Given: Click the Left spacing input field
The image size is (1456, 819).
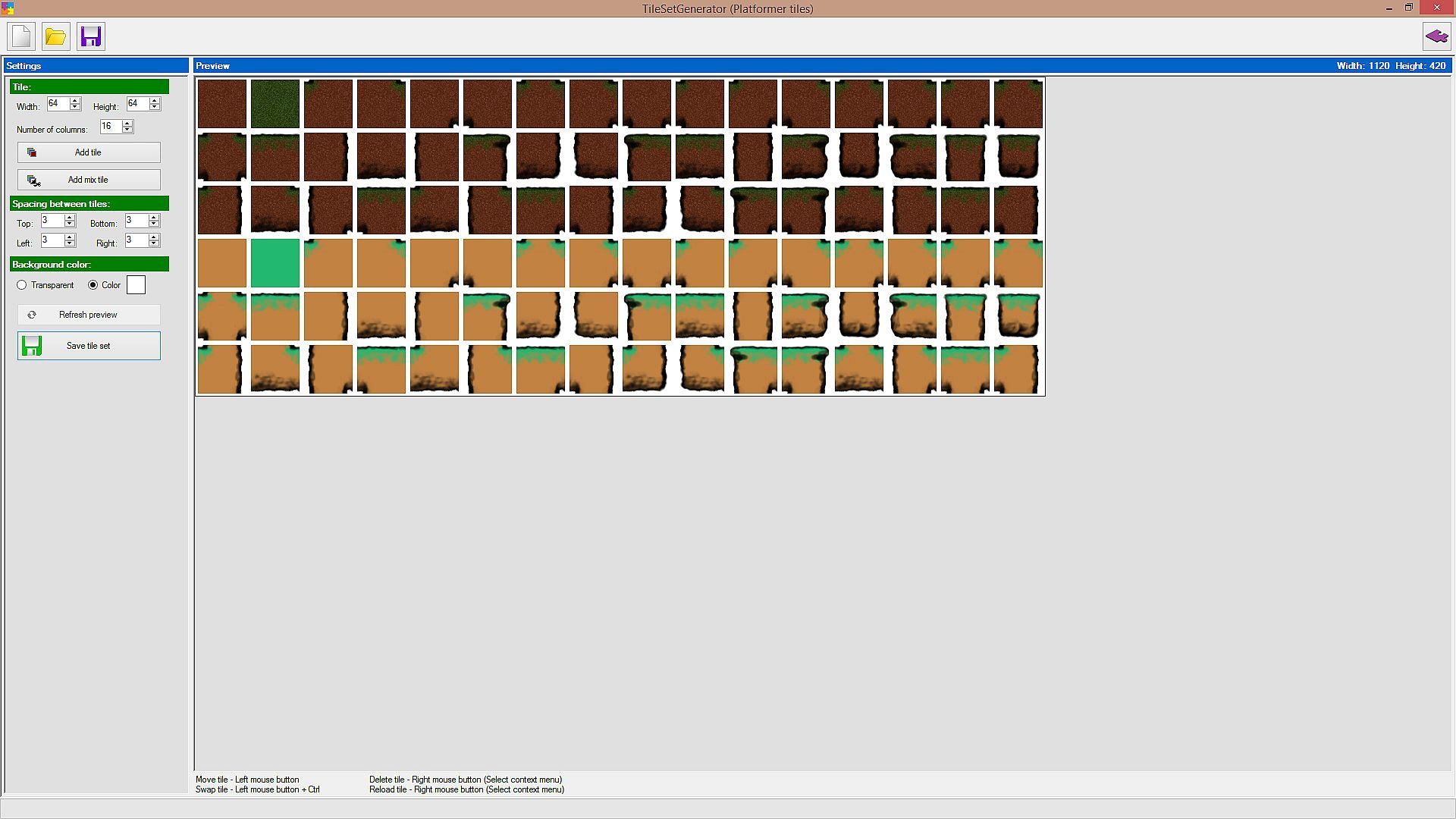Looking at the screenshot, I should click(52, 240).
